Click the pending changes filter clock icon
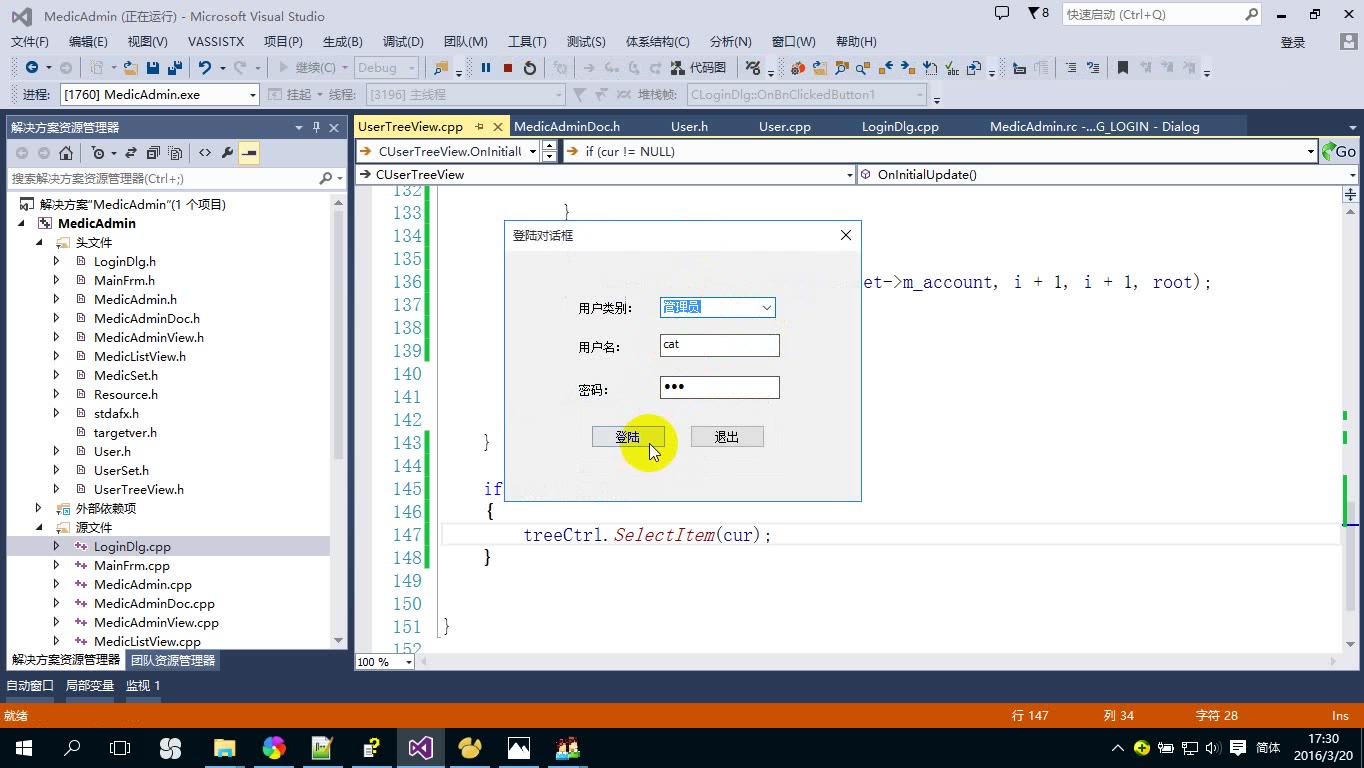Screen dimensions: 1364x768 97,153
